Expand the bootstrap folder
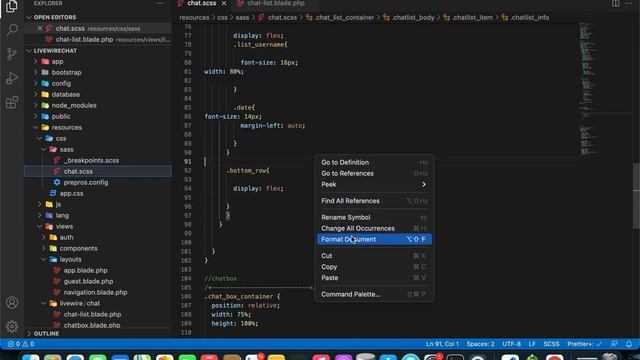 click(66, 73)
